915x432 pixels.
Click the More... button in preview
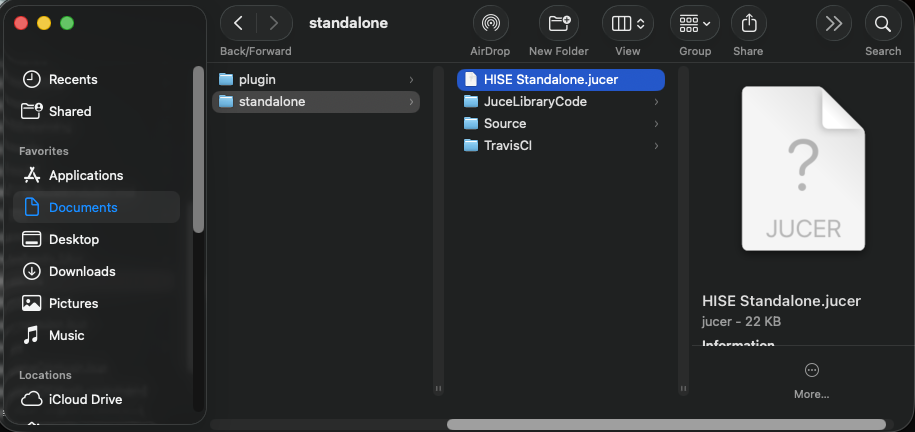(x=812, y=381)
